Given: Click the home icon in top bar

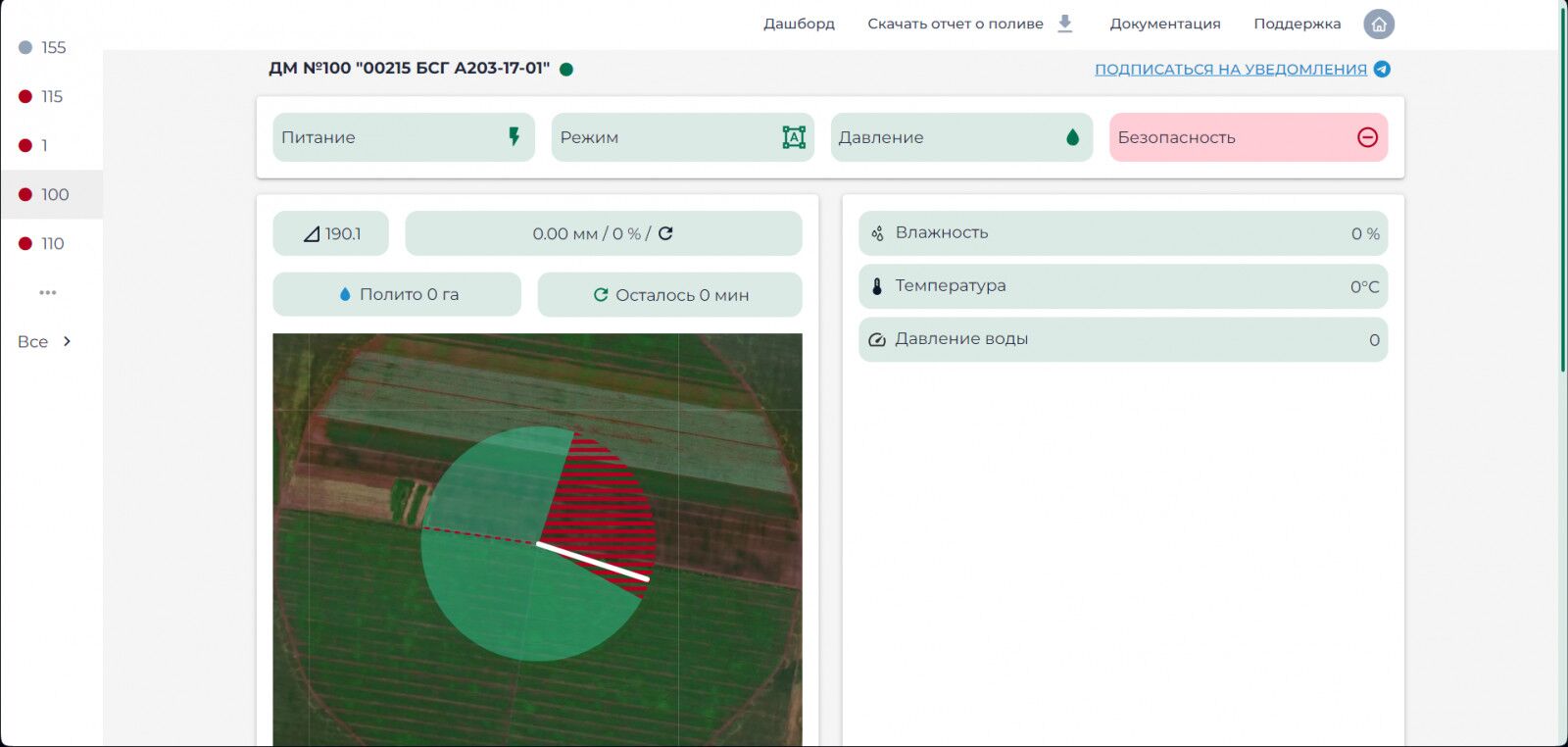Looking at the screenshot, I should click(x=1379, y=25).
